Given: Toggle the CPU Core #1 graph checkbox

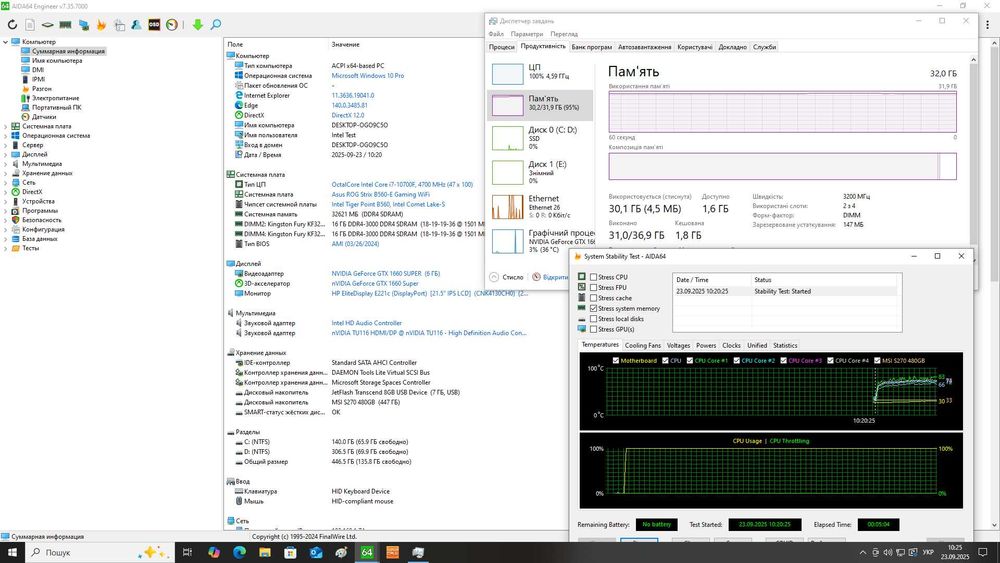Looking at the screenshot, I should coord(689,360).
